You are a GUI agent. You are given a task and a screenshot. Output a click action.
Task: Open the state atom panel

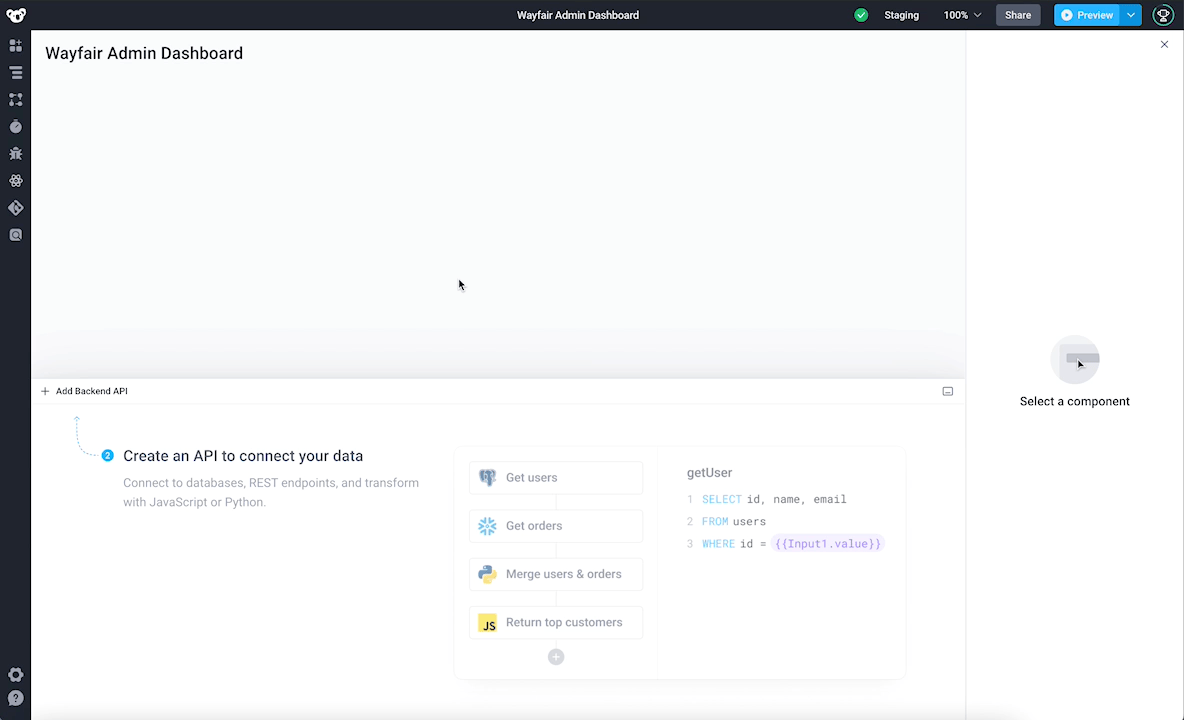point(16,180)
